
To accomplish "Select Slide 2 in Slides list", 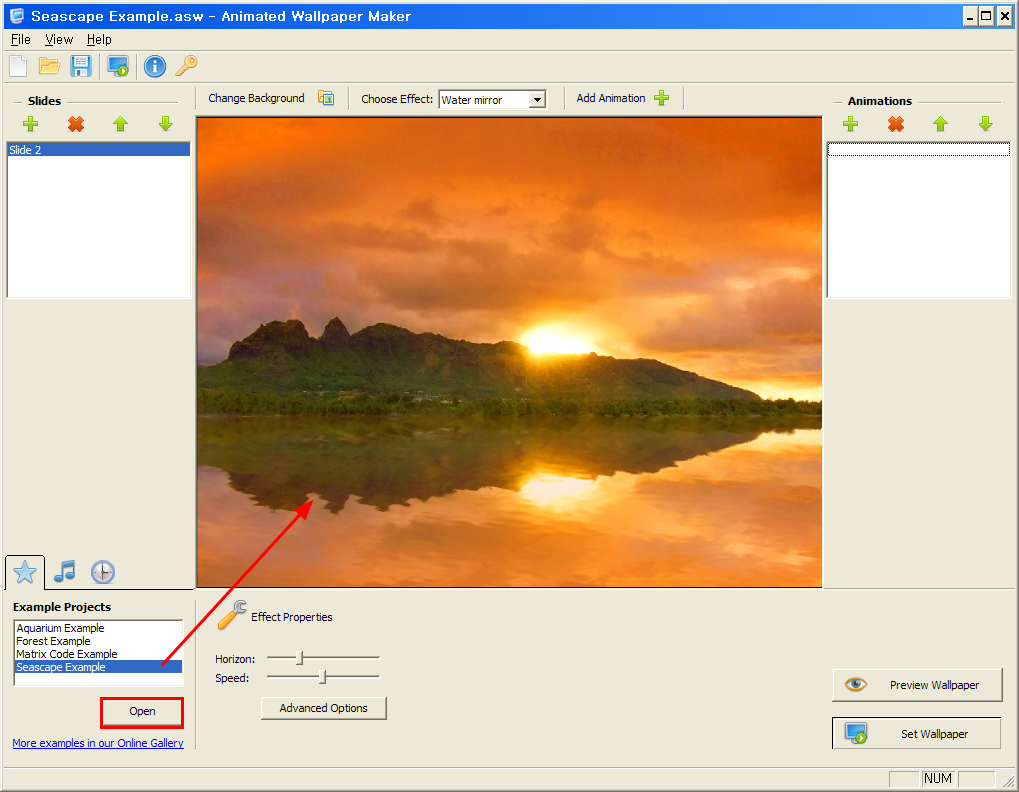I will tap(99, 150).
